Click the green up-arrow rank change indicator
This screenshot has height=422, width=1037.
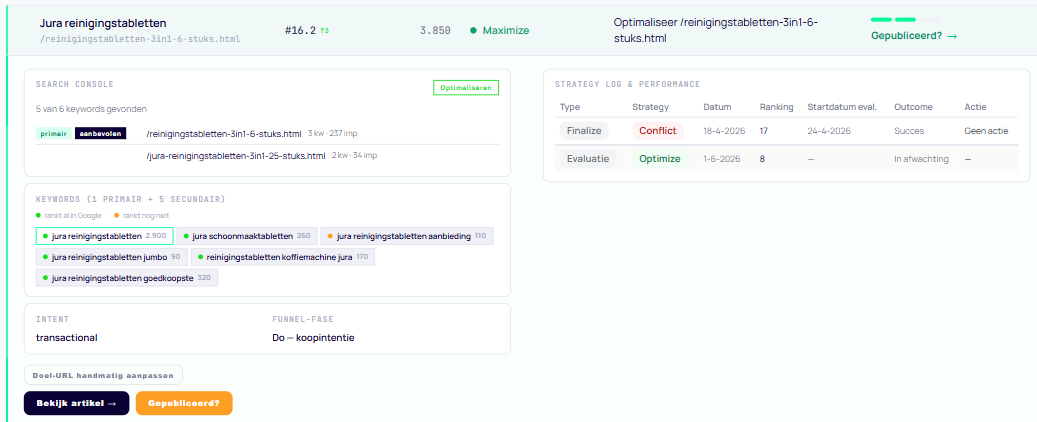[x=324, y=30]
